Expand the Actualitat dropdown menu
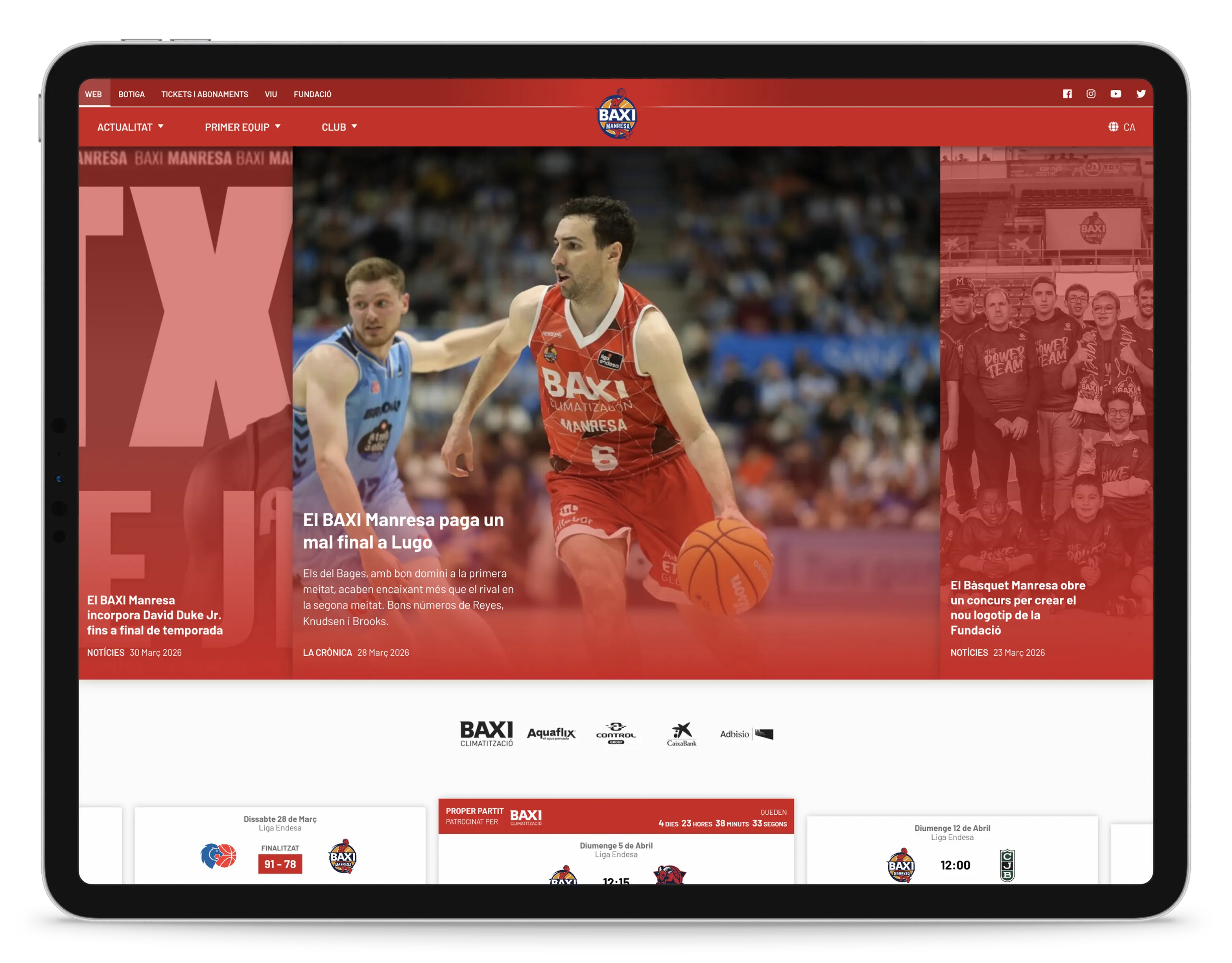The image size is (1232, 963). [x=130, y=127]
